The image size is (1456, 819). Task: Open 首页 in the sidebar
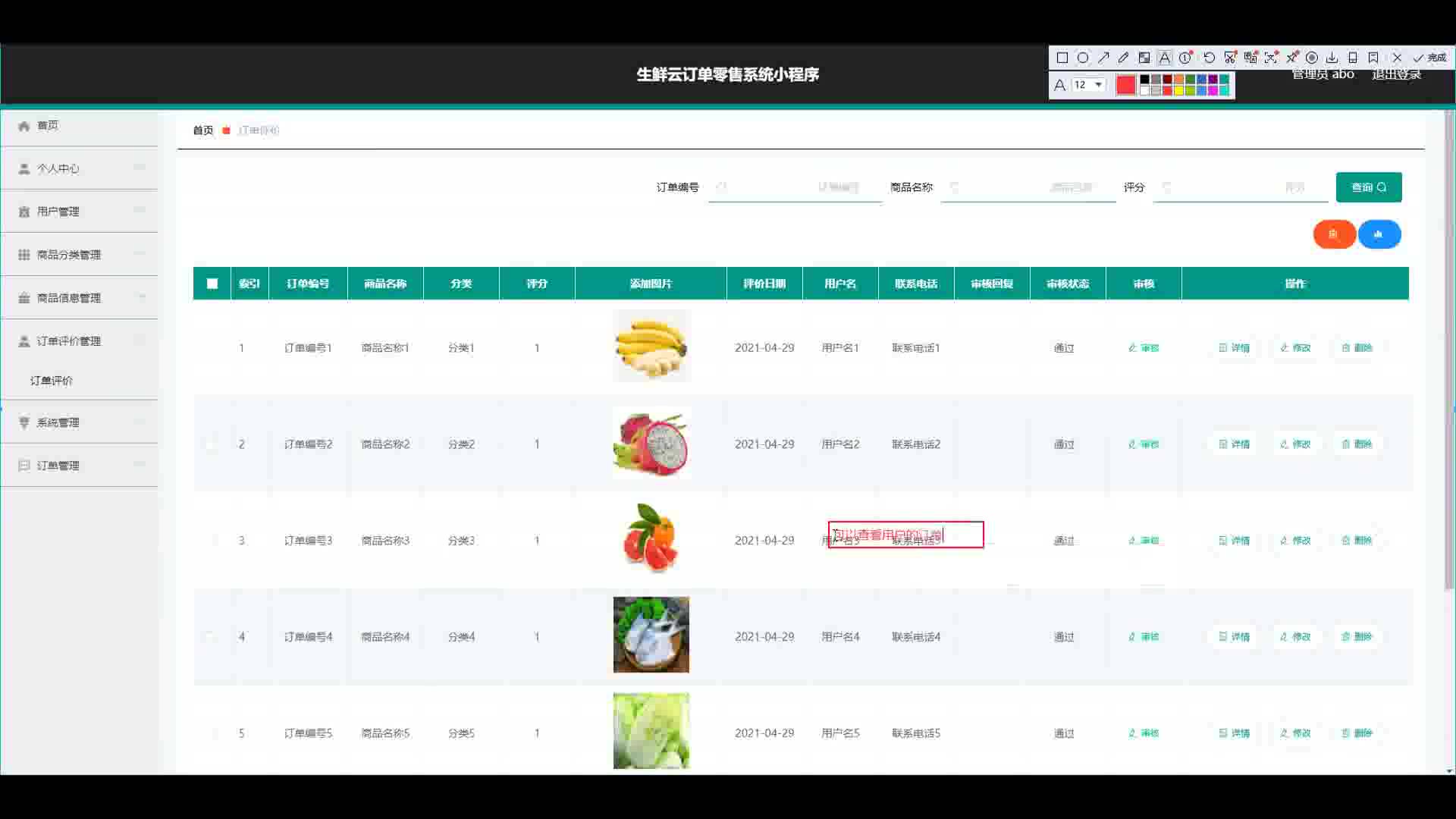pos(80,126)
